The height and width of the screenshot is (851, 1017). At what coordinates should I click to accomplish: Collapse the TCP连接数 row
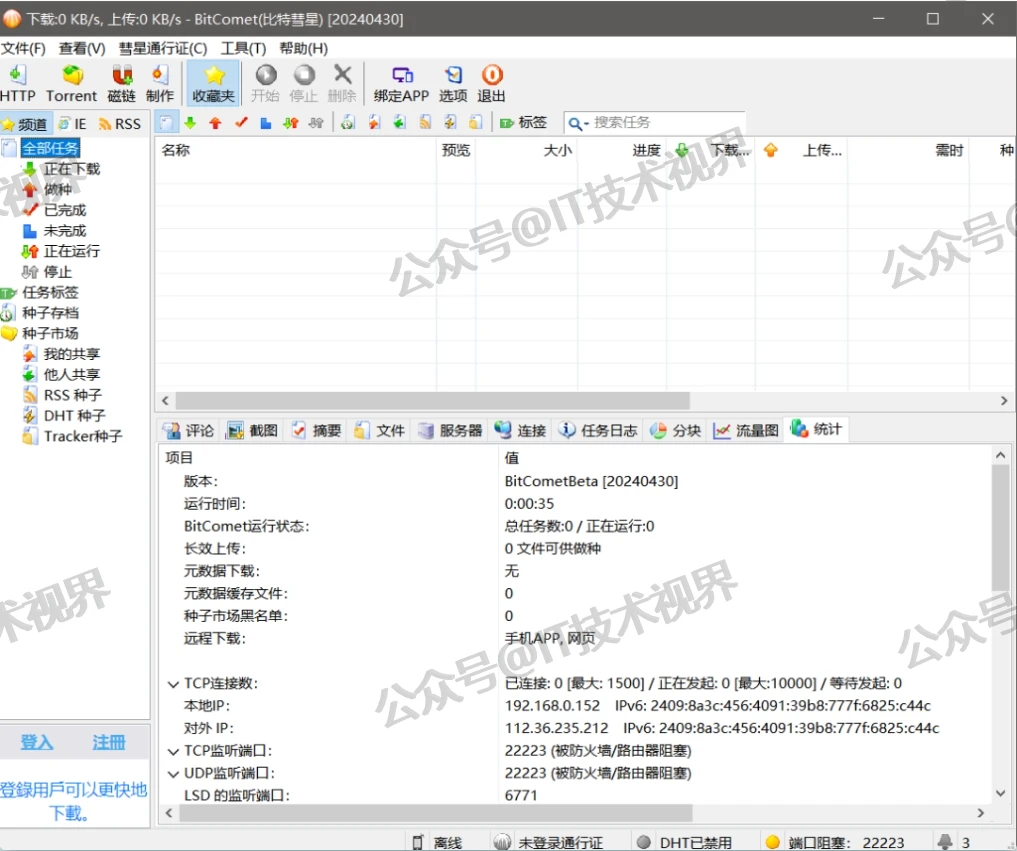click(173, 684)
